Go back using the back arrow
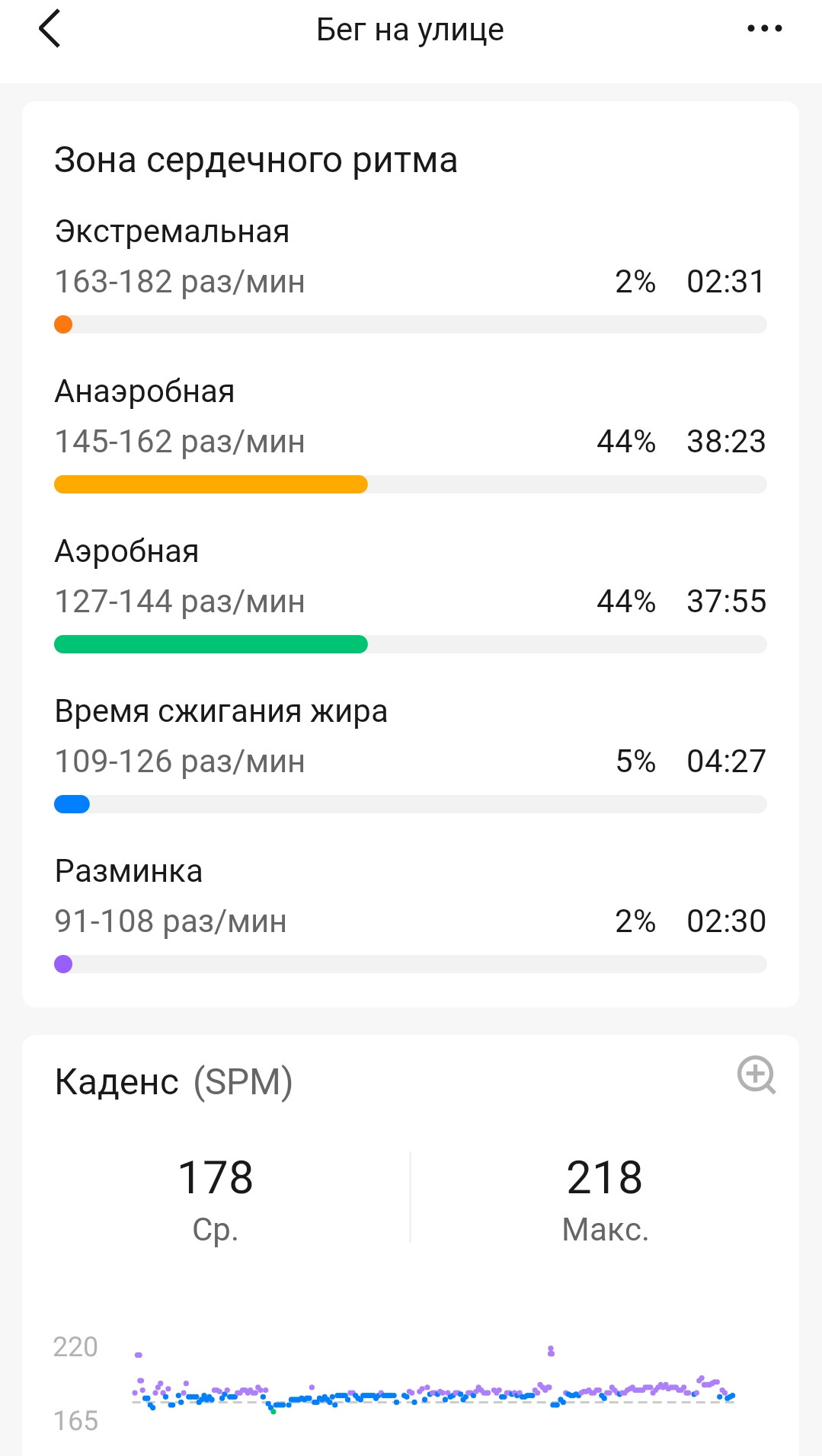 pos(50,29)
